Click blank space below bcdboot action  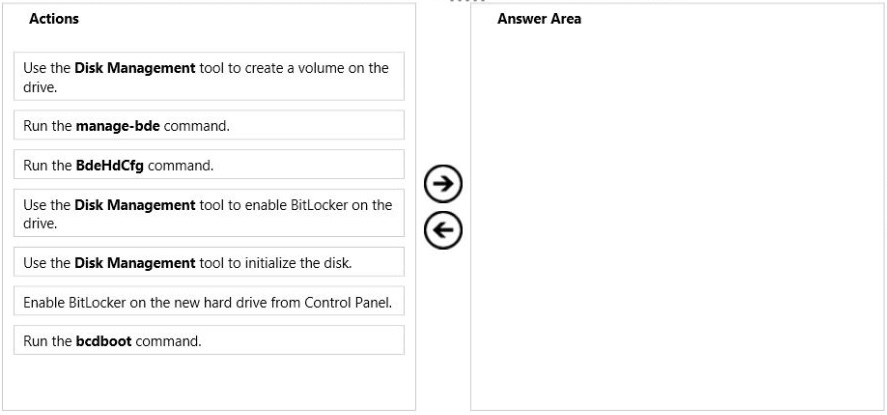(x=209, y=382)
